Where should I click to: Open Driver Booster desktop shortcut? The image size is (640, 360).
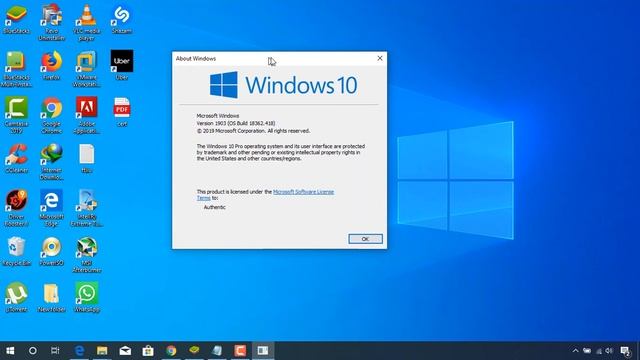(x=16, y=208)
